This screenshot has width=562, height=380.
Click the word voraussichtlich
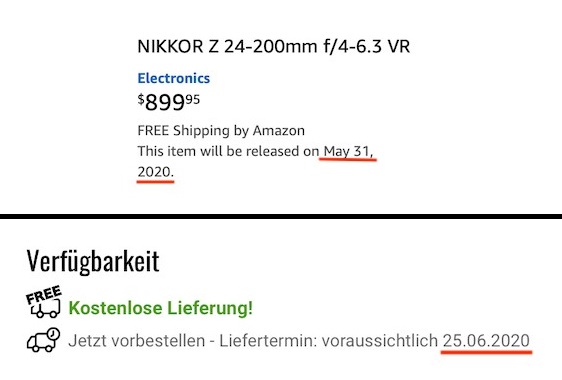(x=380, y=341)
